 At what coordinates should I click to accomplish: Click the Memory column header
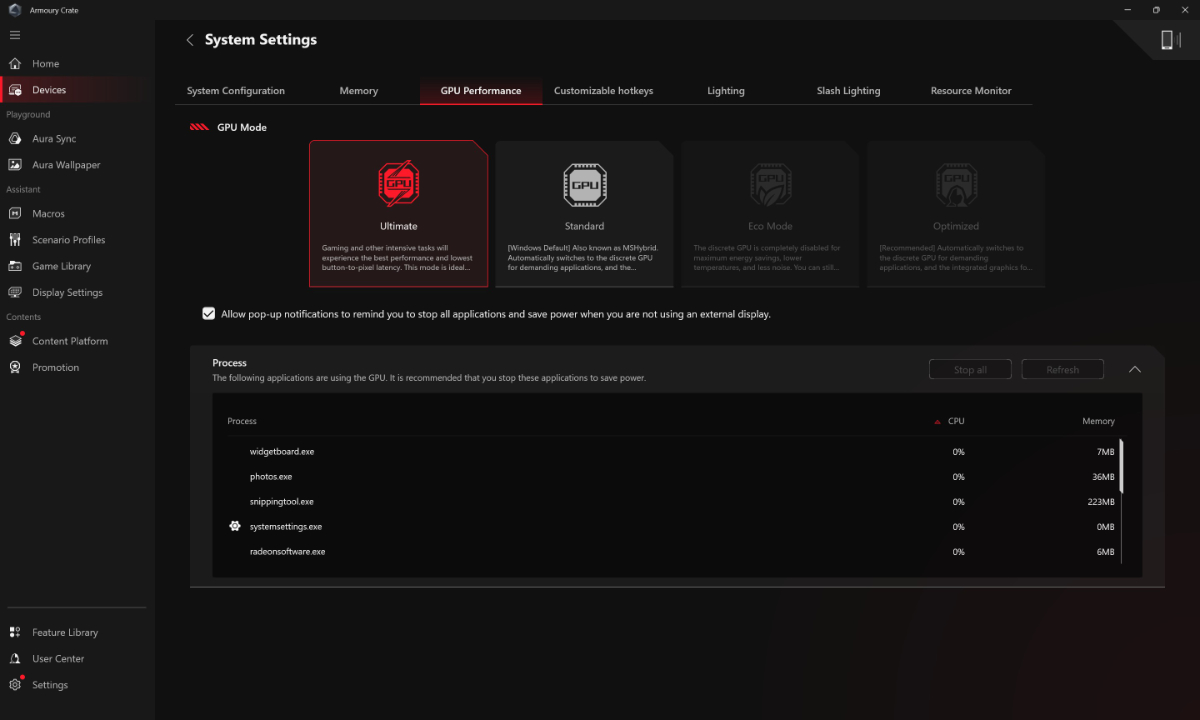click(x=1098, y=422)
